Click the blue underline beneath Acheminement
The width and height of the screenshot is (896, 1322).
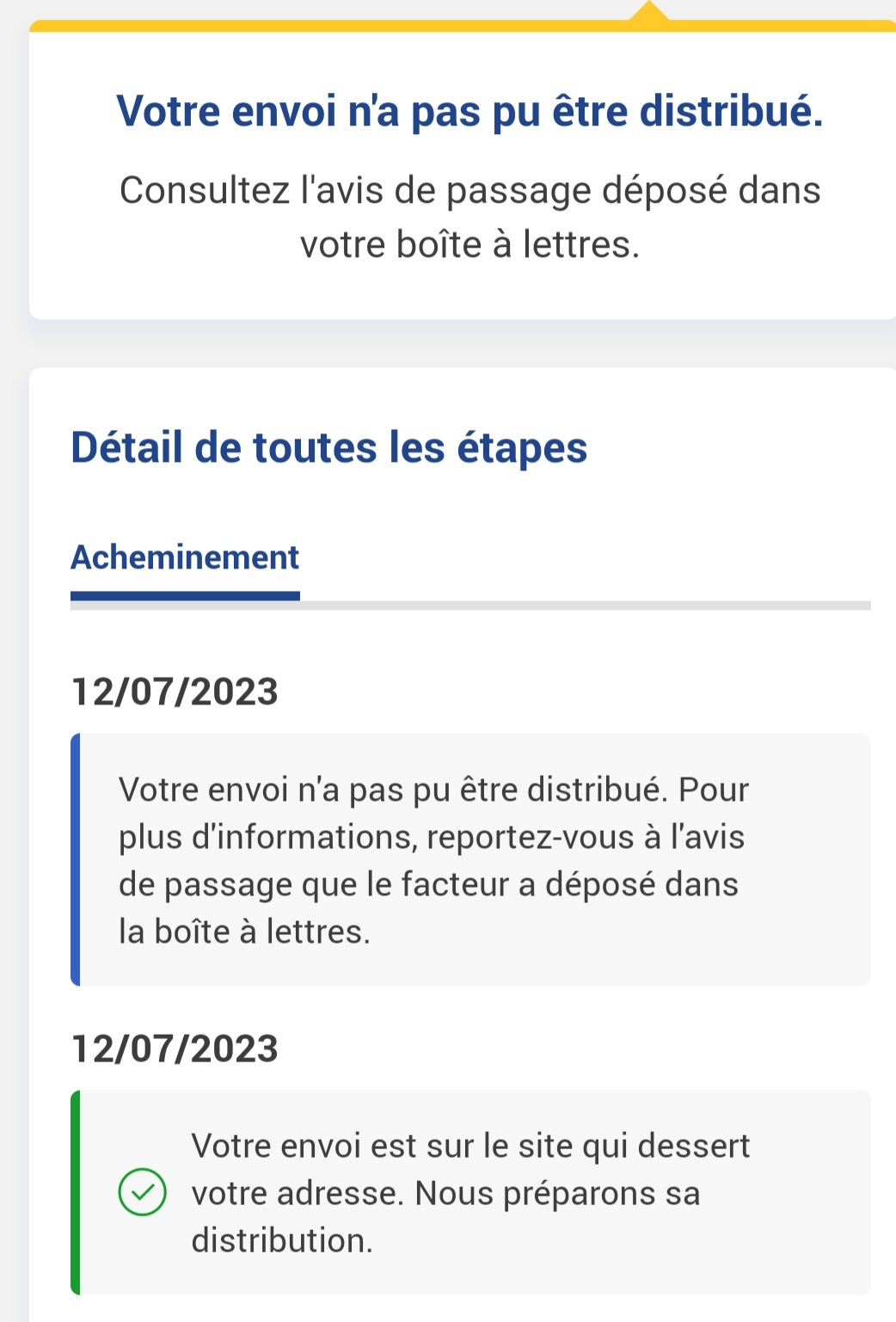tap(185, 595)
